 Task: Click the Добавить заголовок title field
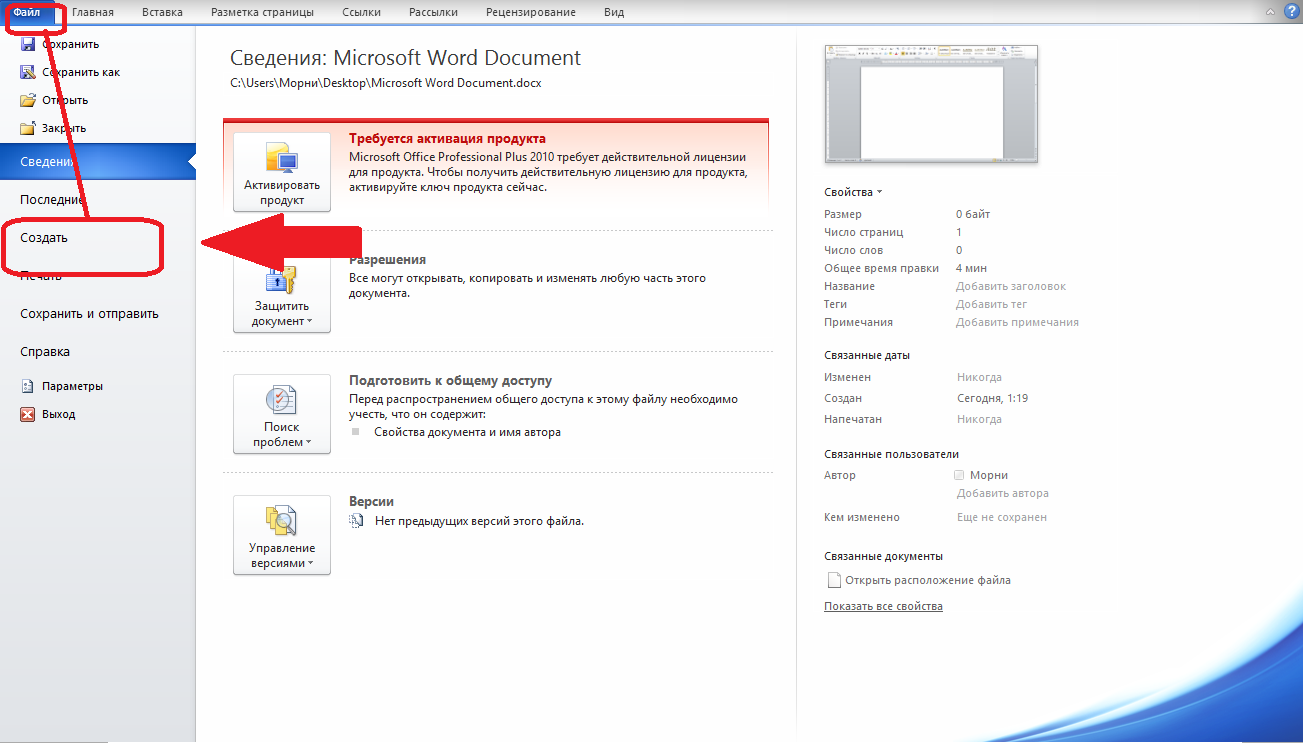pyautogui.click(x=1011, y=286)
